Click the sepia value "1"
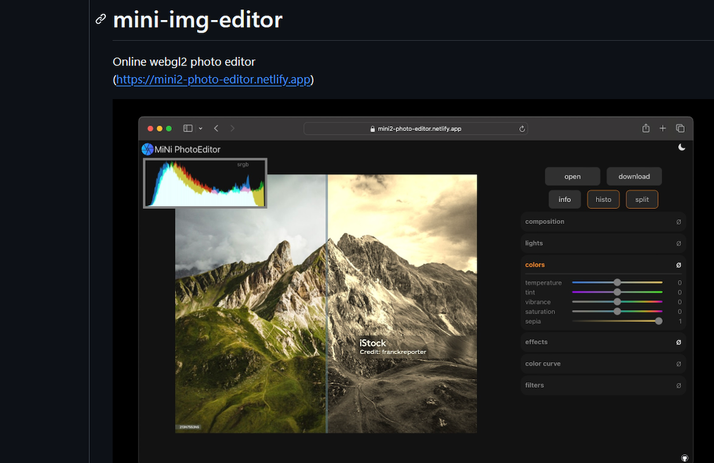 [680, 321]
